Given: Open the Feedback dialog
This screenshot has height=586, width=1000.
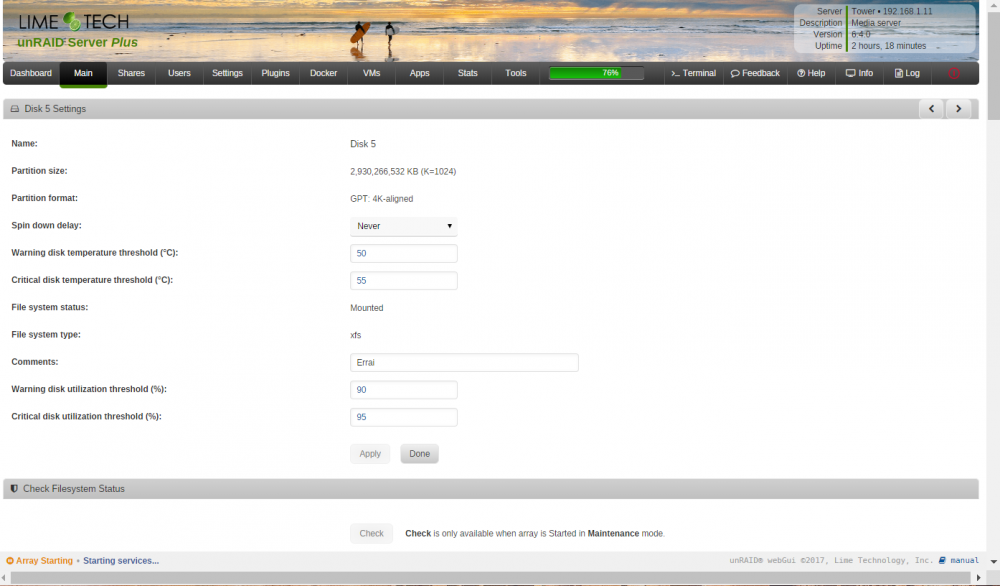Looking at the screenshot, I should point(755,73).
